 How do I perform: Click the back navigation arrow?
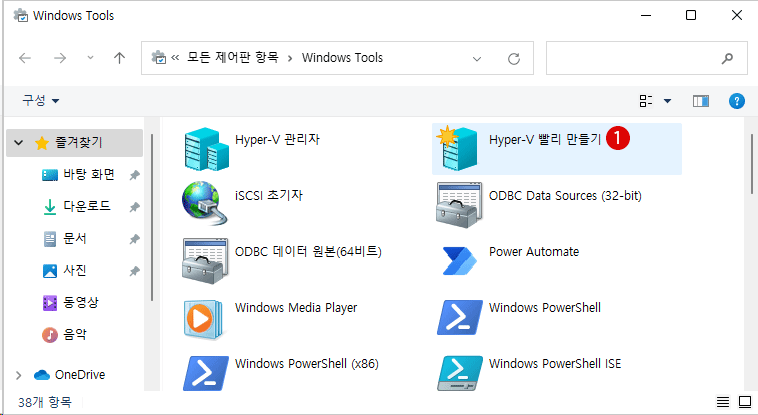click(x=25, y=58)
